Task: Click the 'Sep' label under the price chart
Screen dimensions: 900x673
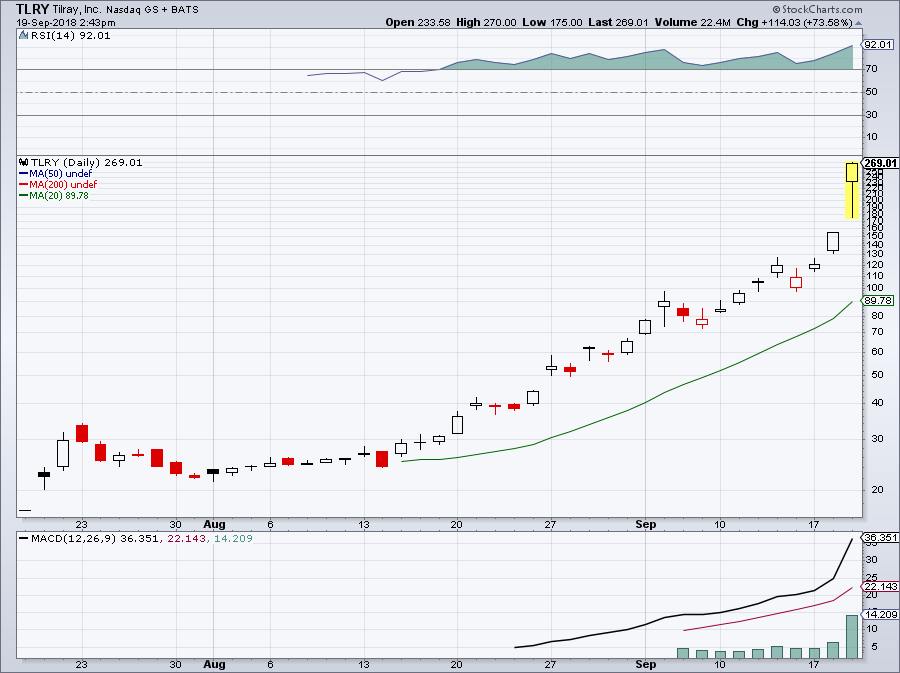Action: tap(646, 524)
